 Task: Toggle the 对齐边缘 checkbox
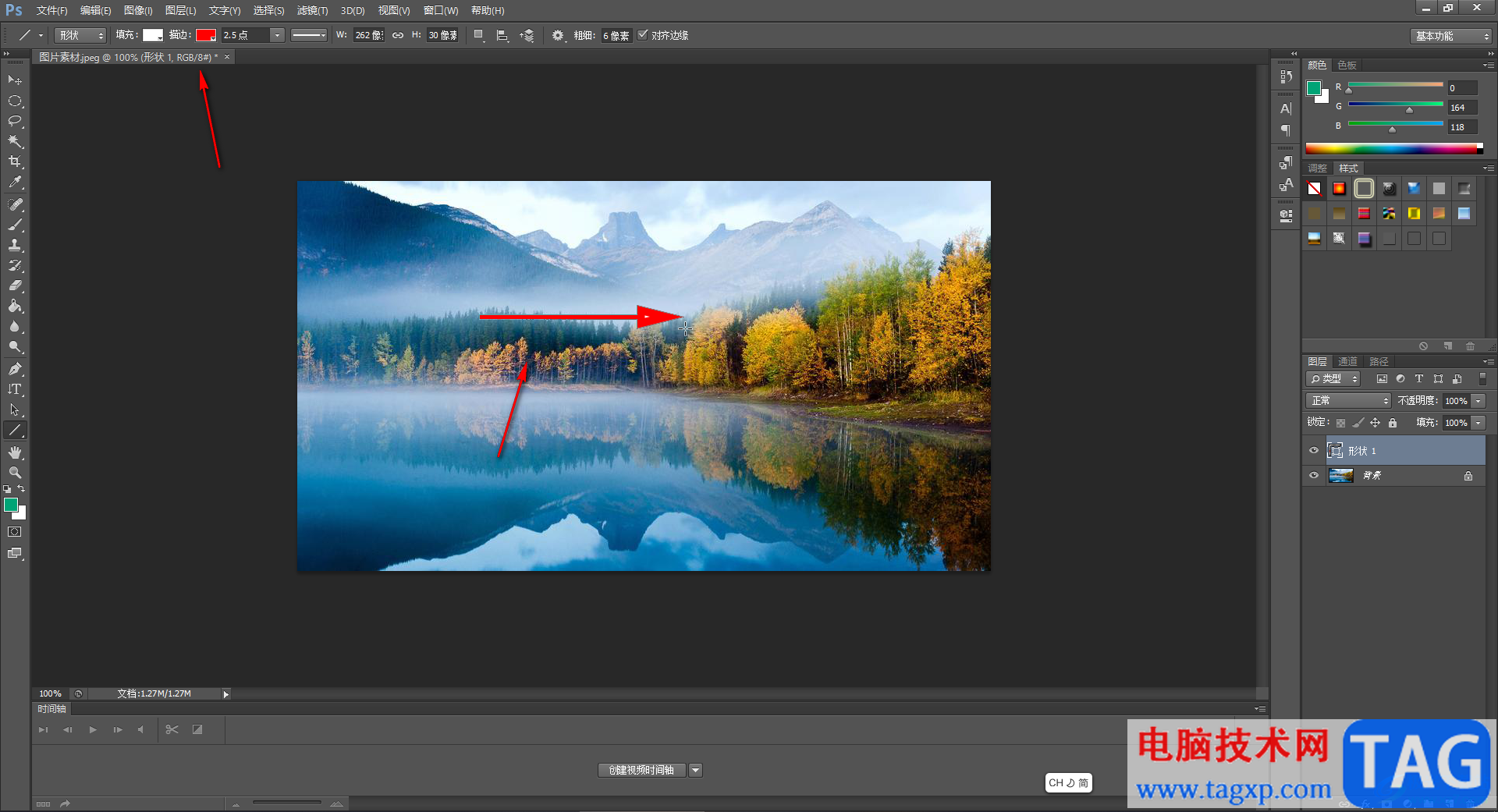click(x=643, y=35)
